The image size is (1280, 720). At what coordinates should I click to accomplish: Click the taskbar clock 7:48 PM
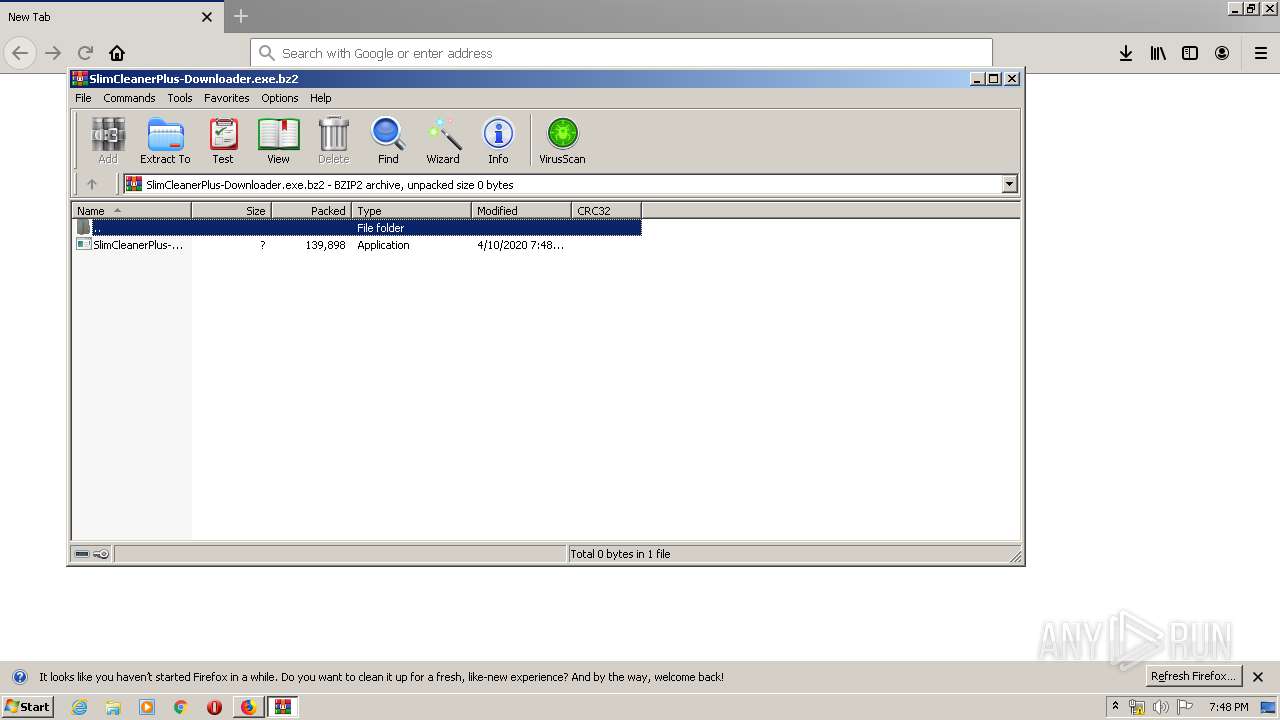click(1228, 707)
